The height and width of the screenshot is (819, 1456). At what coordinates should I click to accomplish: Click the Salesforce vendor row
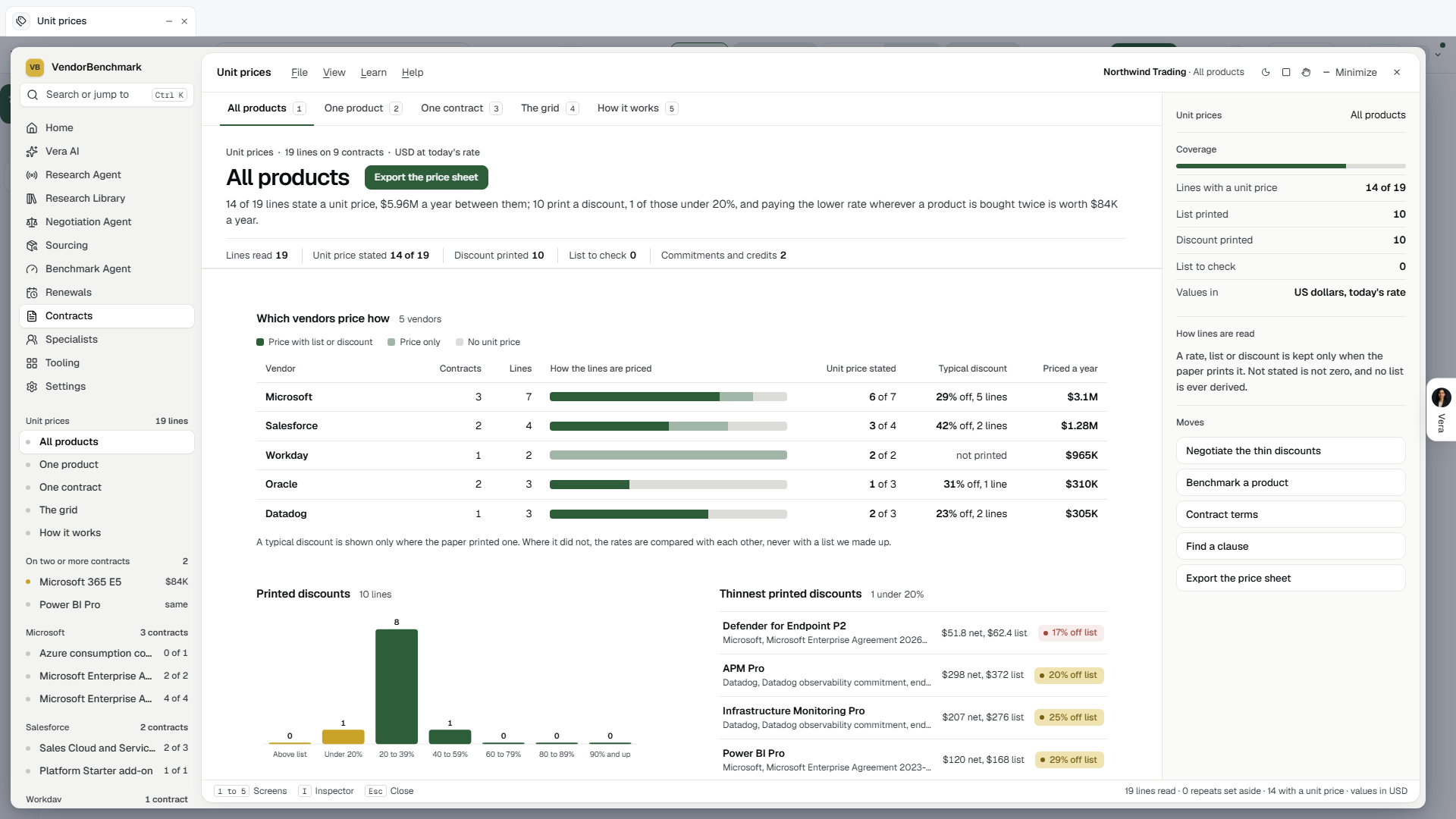[681, 426]
